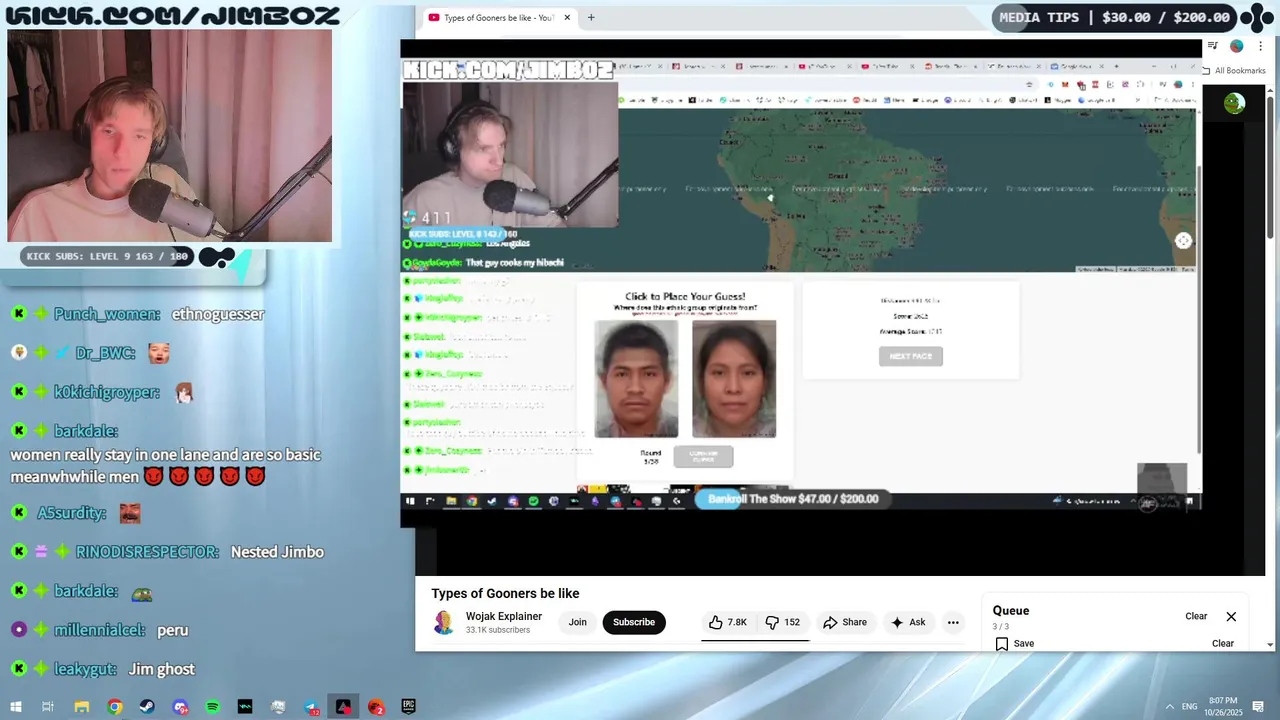
Task: Click the Pepe frog avatar in the sidebar
Action: 1234,103
